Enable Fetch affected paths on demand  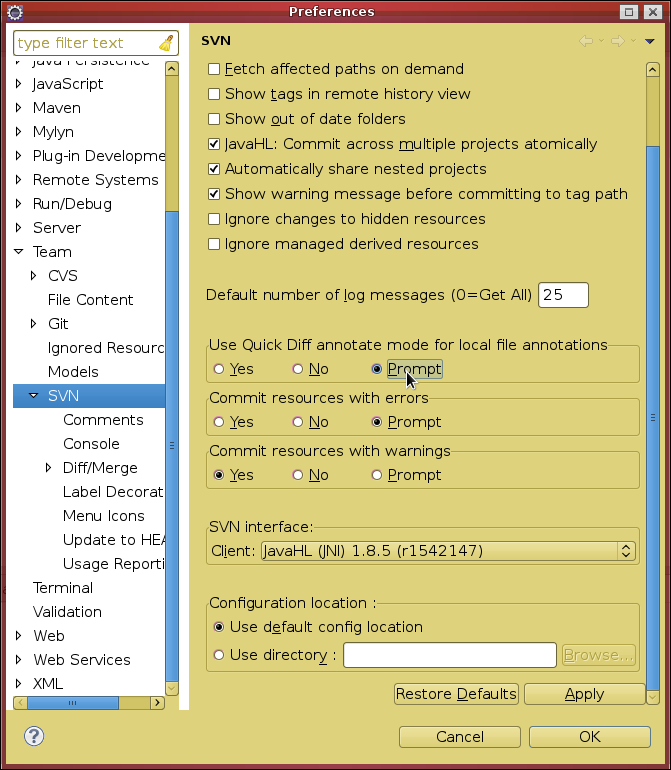point(214,69)
